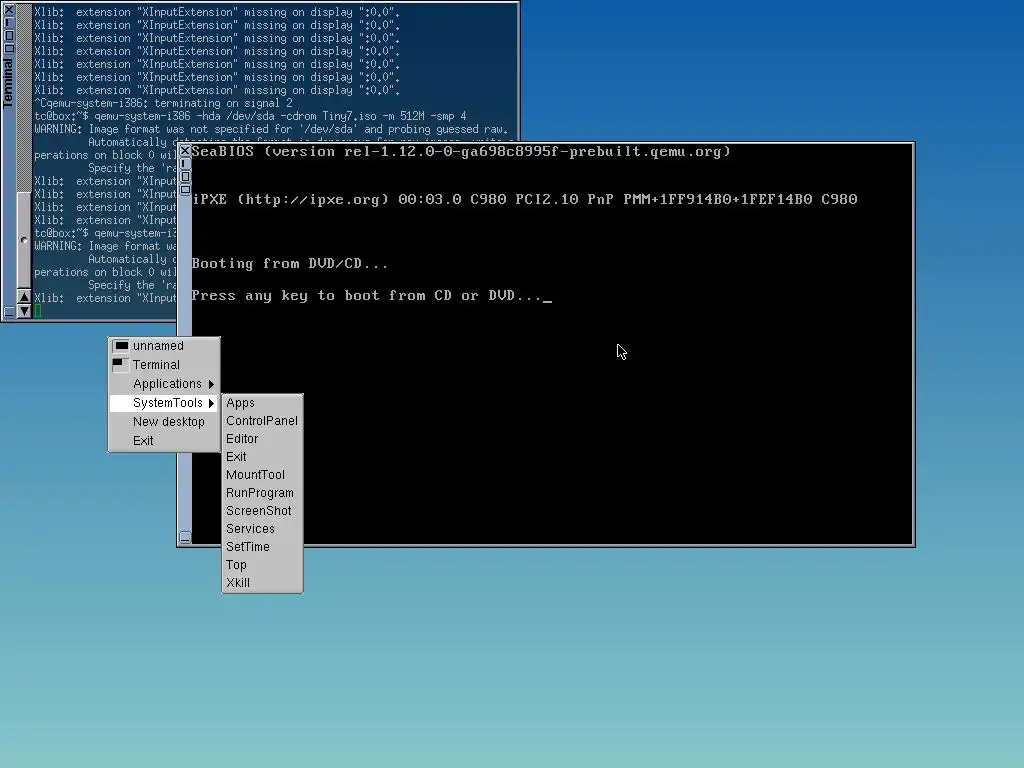
Task: Click the Terminal window's fourth titlebar button
Action: 9,48
